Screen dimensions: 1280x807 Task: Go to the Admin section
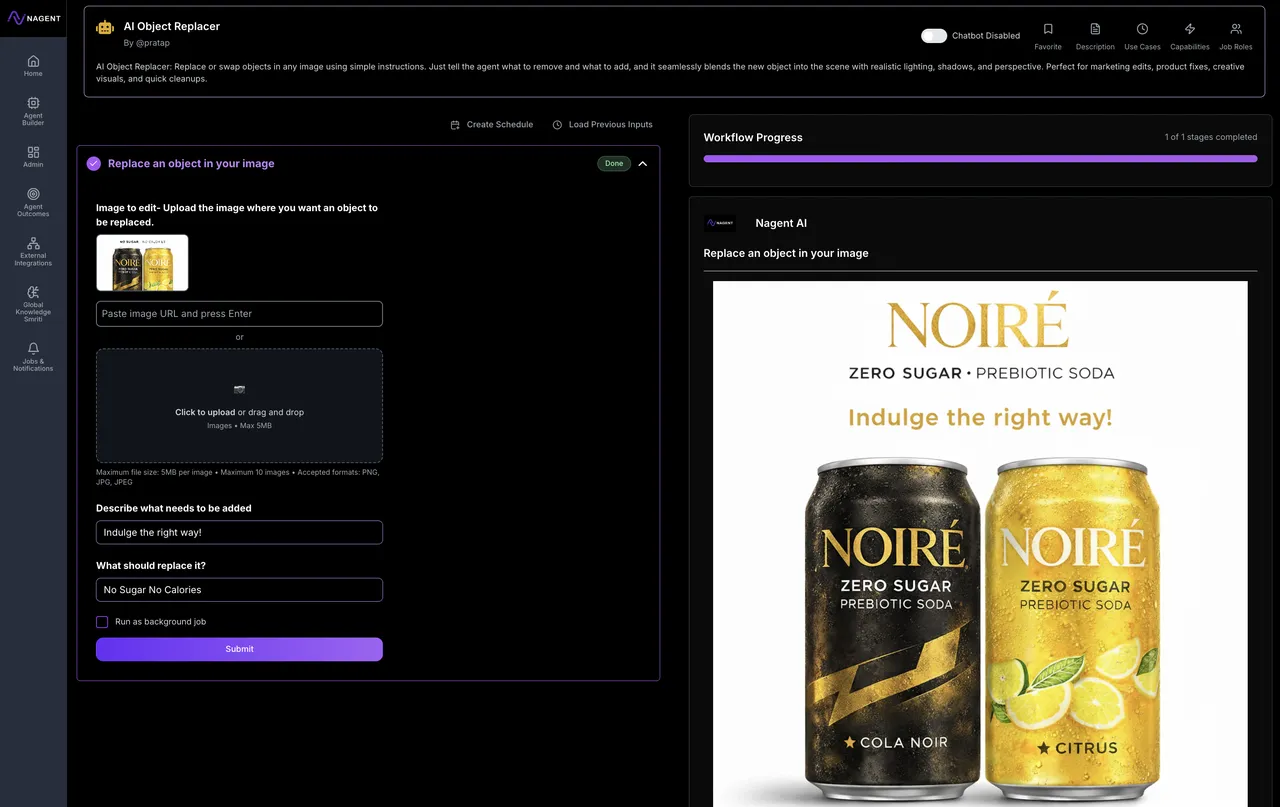click(x=33, y=156)
